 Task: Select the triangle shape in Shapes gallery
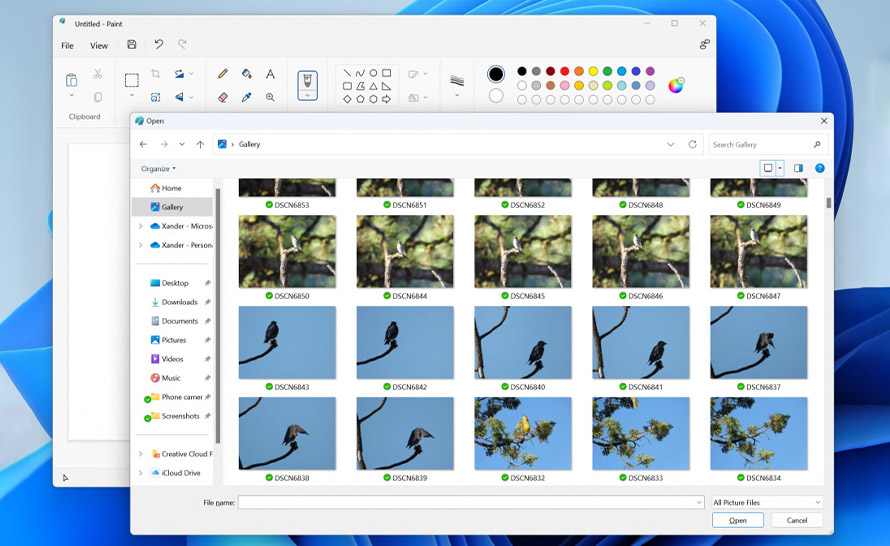tap(373, 86)
